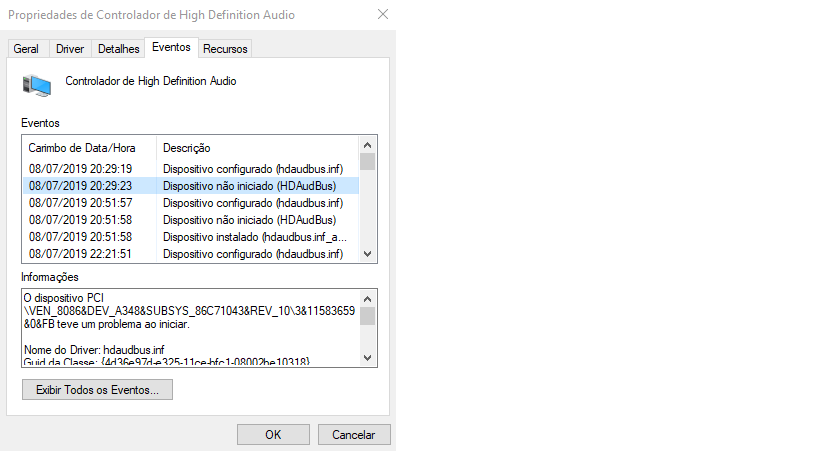
Task: Select the 08/07/2019 20:51:57 event row
Action: point(191,203)
